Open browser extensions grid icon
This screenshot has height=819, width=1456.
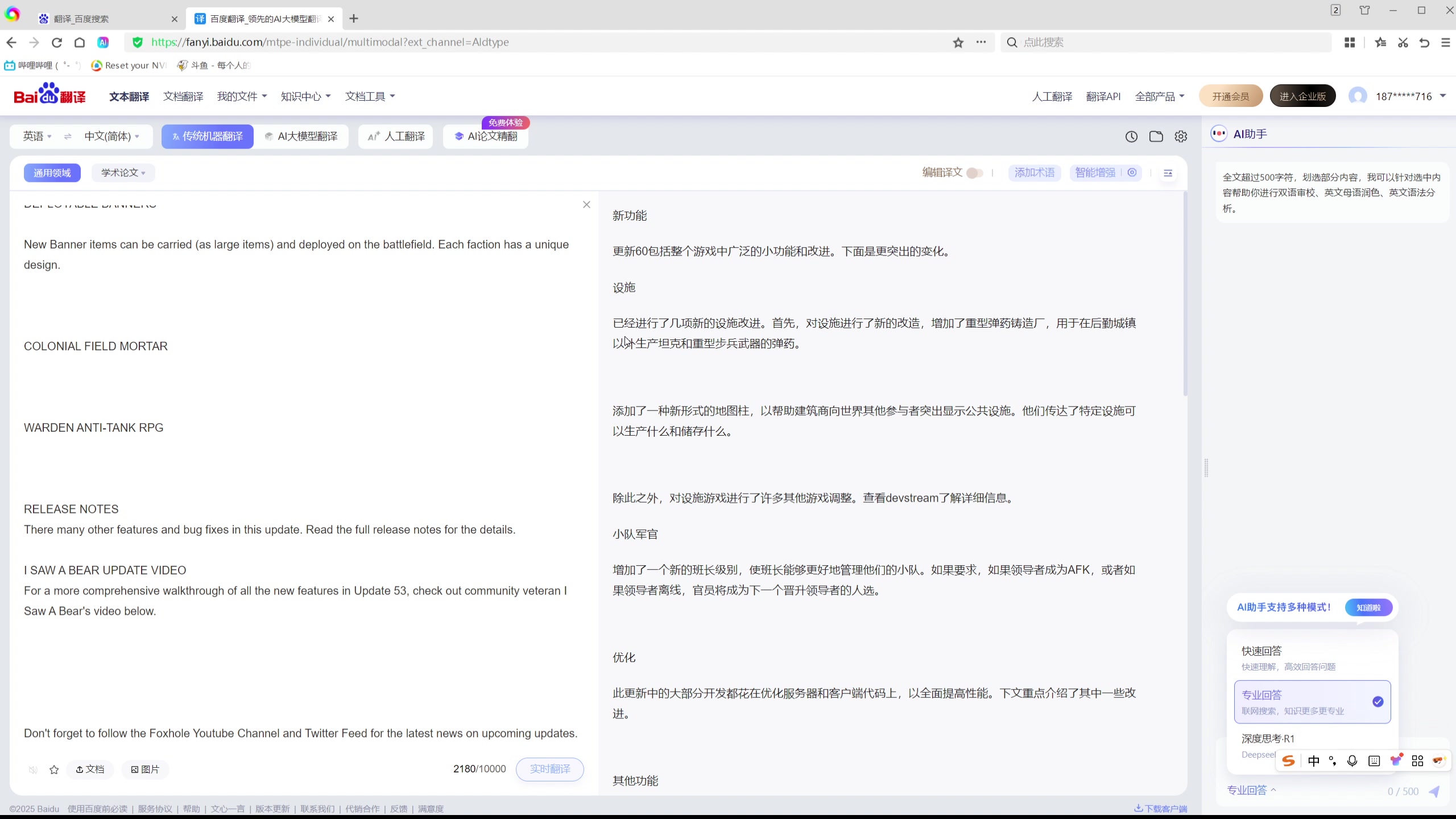click(x=1350, y=42)
